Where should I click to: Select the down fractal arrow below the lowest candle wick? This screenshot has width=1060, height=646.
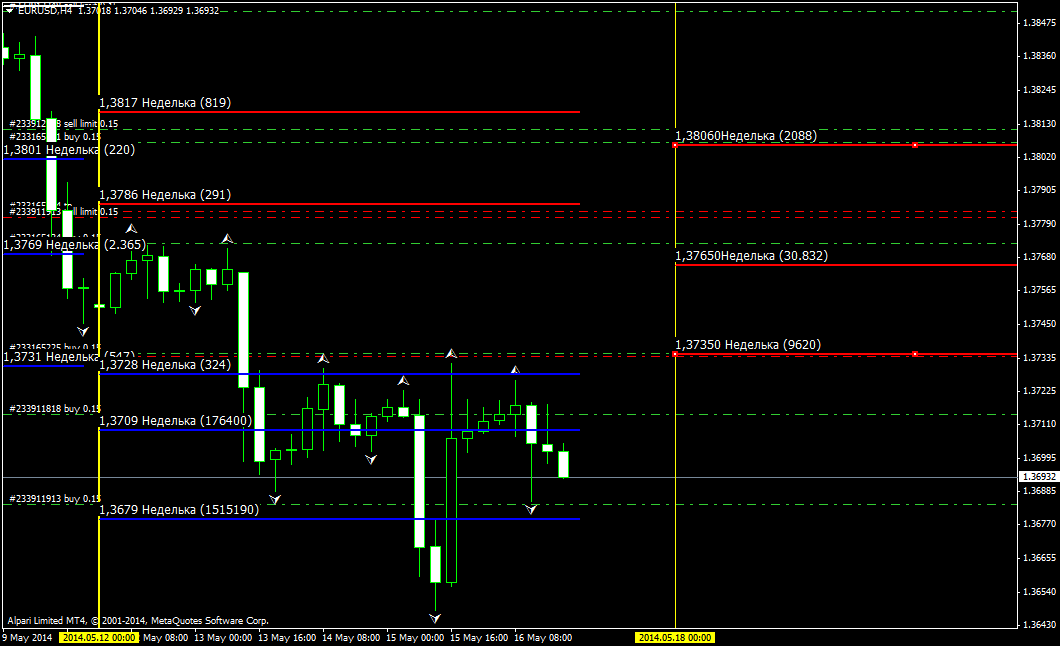tap(435, 618)
